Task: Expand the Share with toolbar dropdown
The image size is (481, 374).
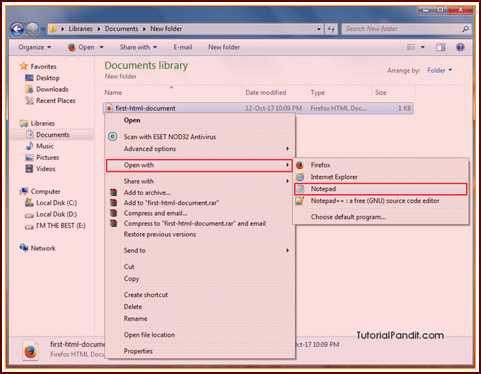Action: click(x=138, y=47)
